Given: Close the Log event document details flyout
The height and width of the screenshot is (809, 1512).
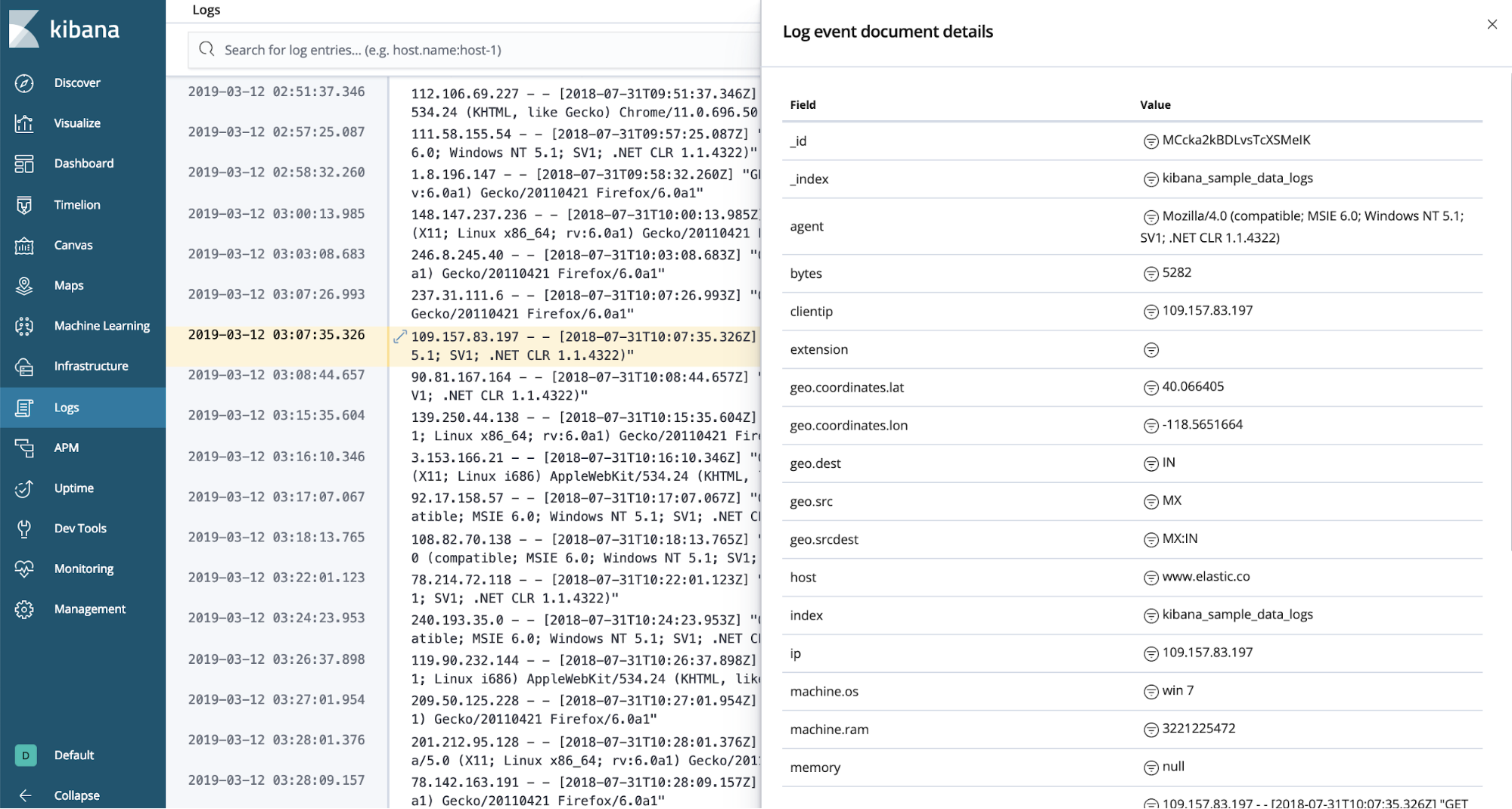Looking at the screenshot, I should 1492,24.
